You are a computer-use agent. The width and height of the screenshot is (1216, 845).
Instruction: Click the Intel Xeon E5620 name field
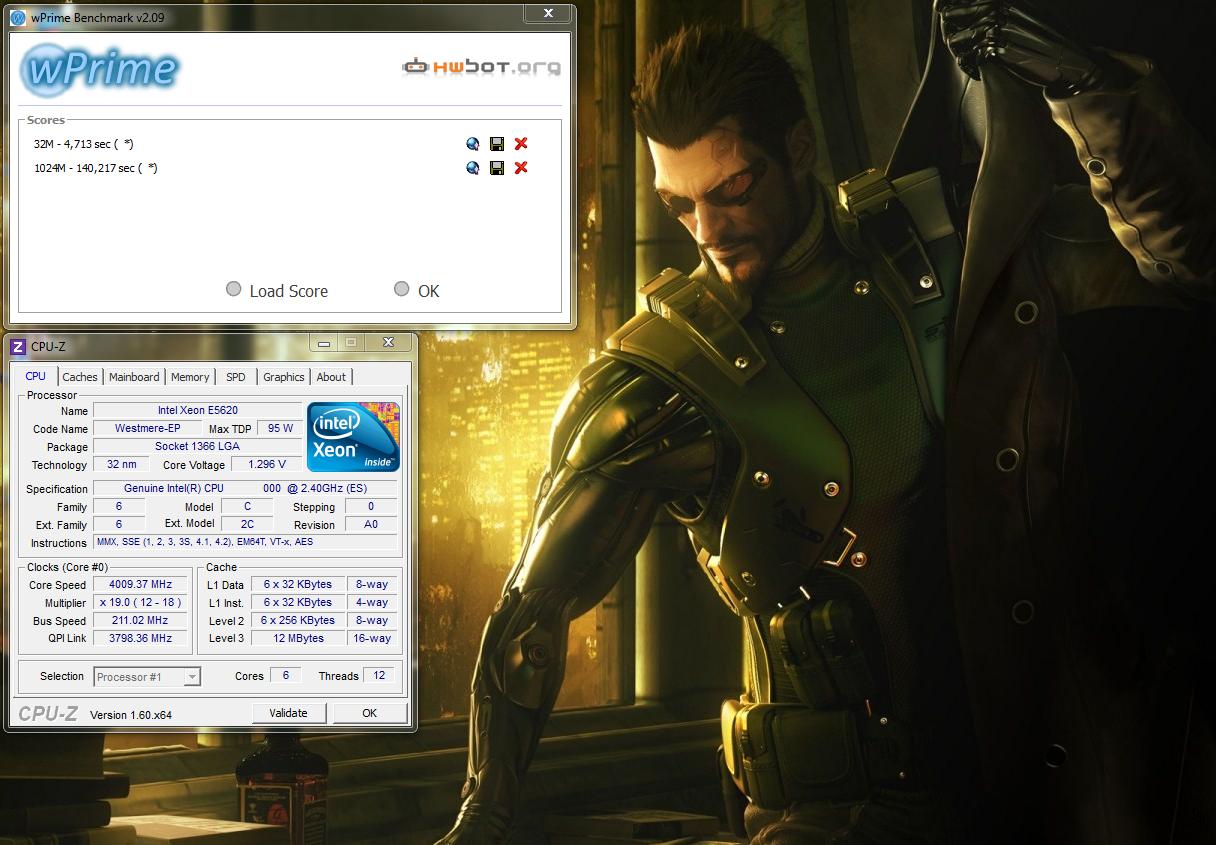click(197, 411)
